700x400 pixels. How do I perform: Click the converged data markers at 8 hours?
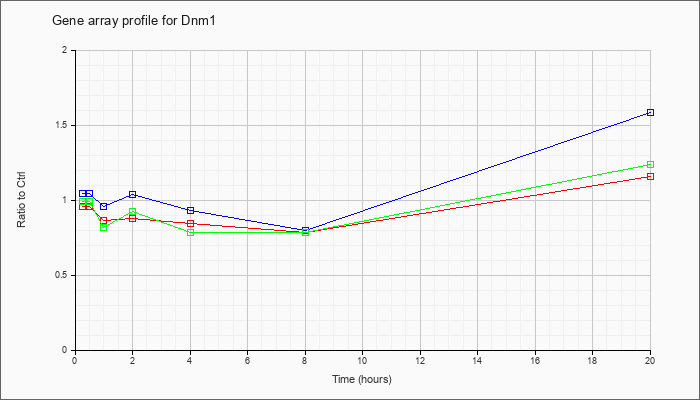pyautogui.click(x=305, y=231)
